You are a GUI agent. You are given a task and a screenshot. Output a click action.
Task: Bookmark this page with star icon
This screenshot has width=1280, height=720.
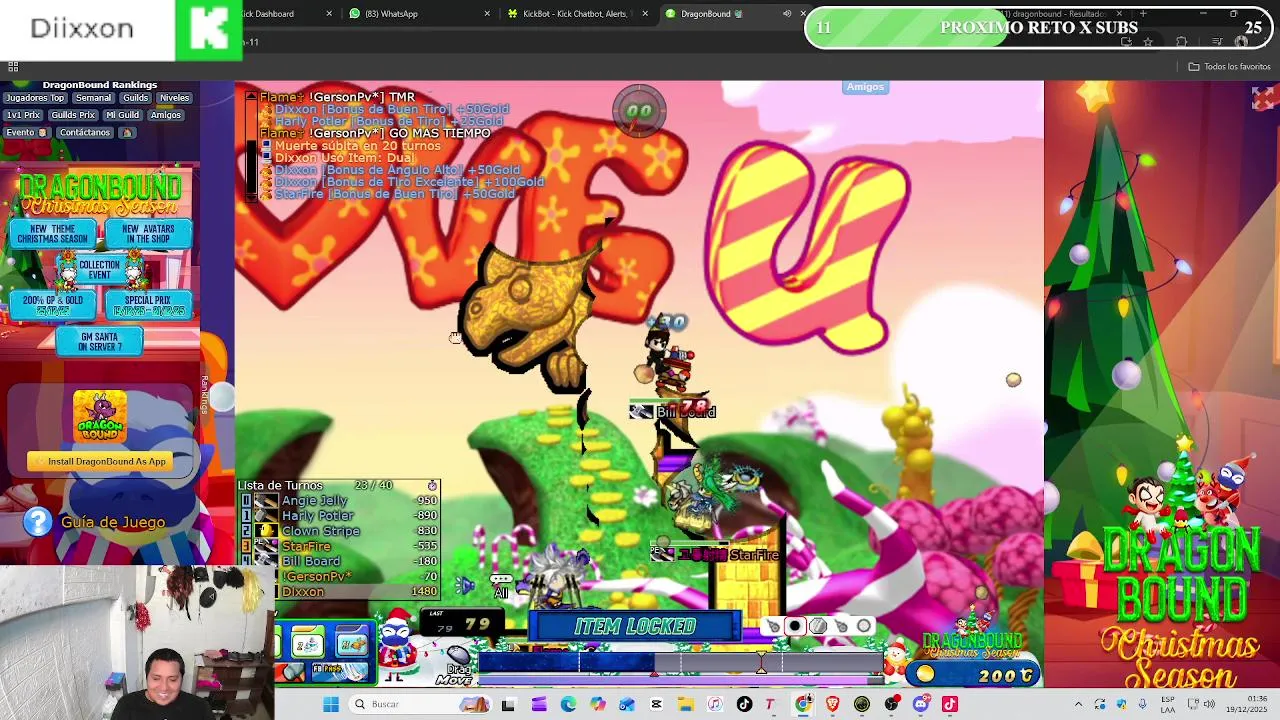[x=1148, y=42]
